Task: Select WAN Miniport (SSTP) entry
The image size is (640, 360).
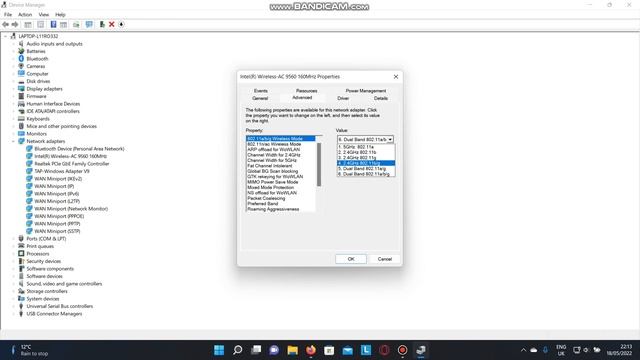Action: tap(57, 231)
